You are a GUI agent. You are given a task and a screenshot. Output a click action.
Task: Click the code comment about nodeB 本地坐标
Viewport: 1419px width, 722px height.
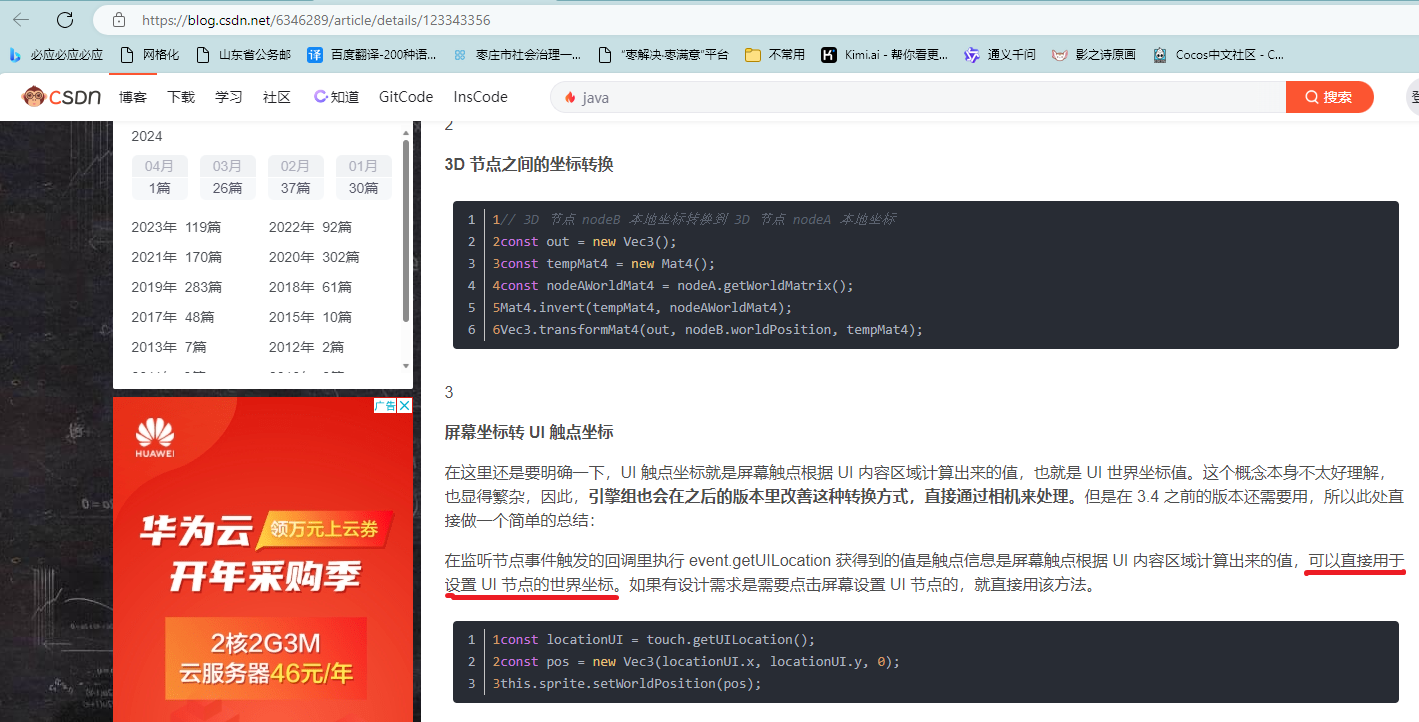694,219
